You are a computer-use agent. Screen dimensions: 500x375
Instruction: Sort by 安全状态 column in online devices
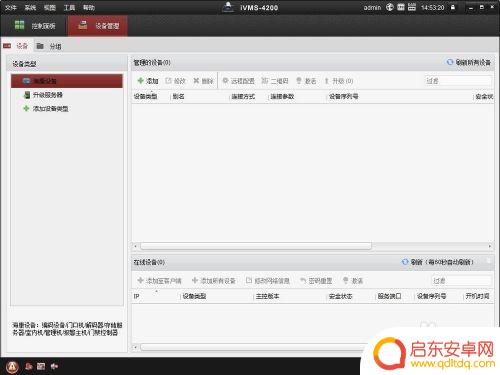pos(340,296)
